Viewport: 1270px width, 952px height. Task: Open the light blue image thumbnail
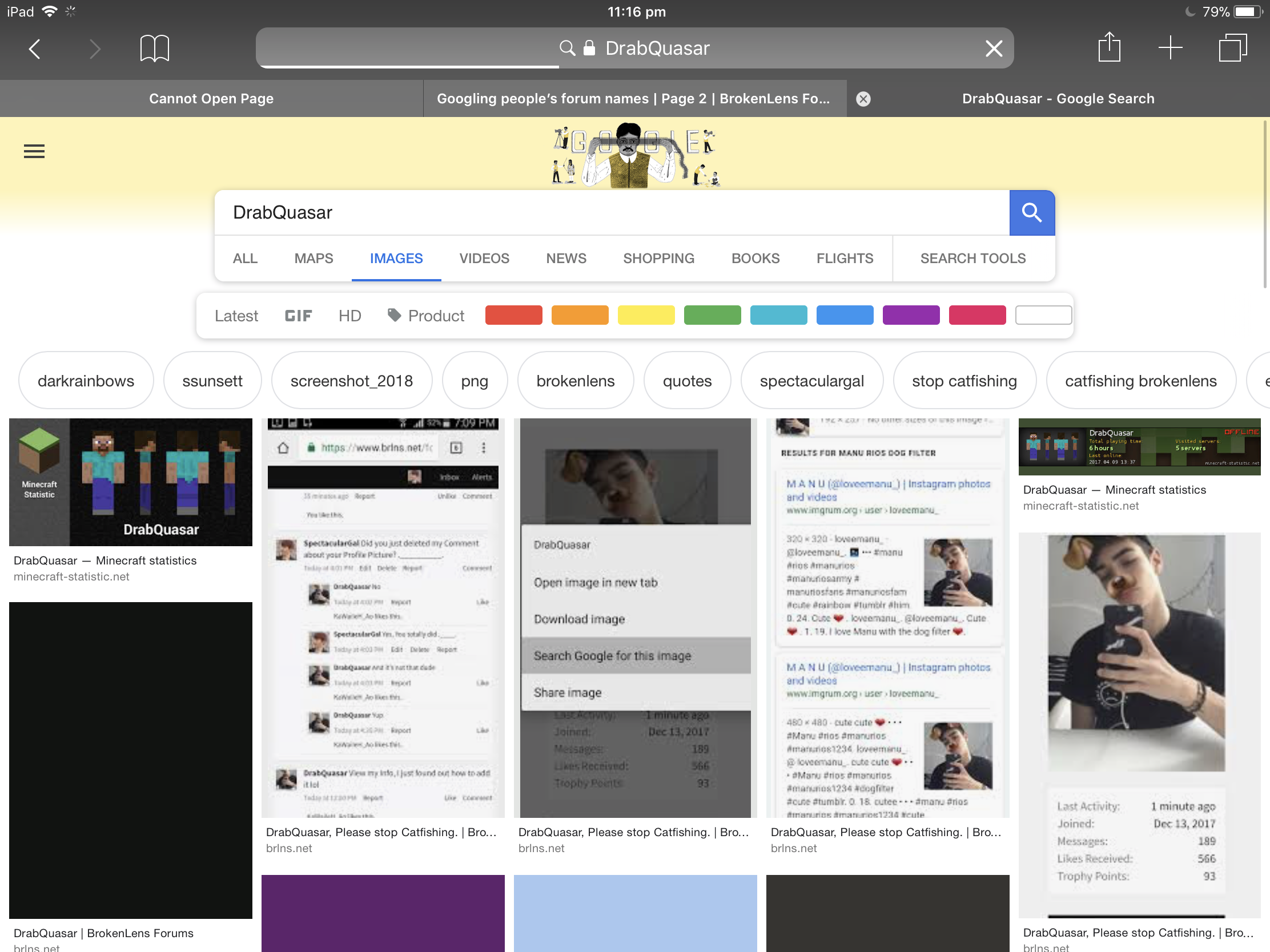point(635,913)
